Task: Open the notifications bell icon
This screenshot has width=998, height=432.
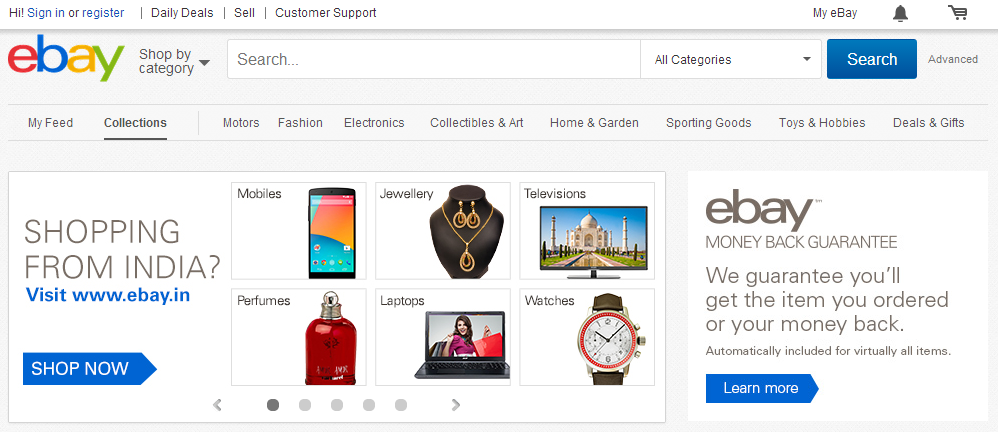Action: (x=900, y=13)
